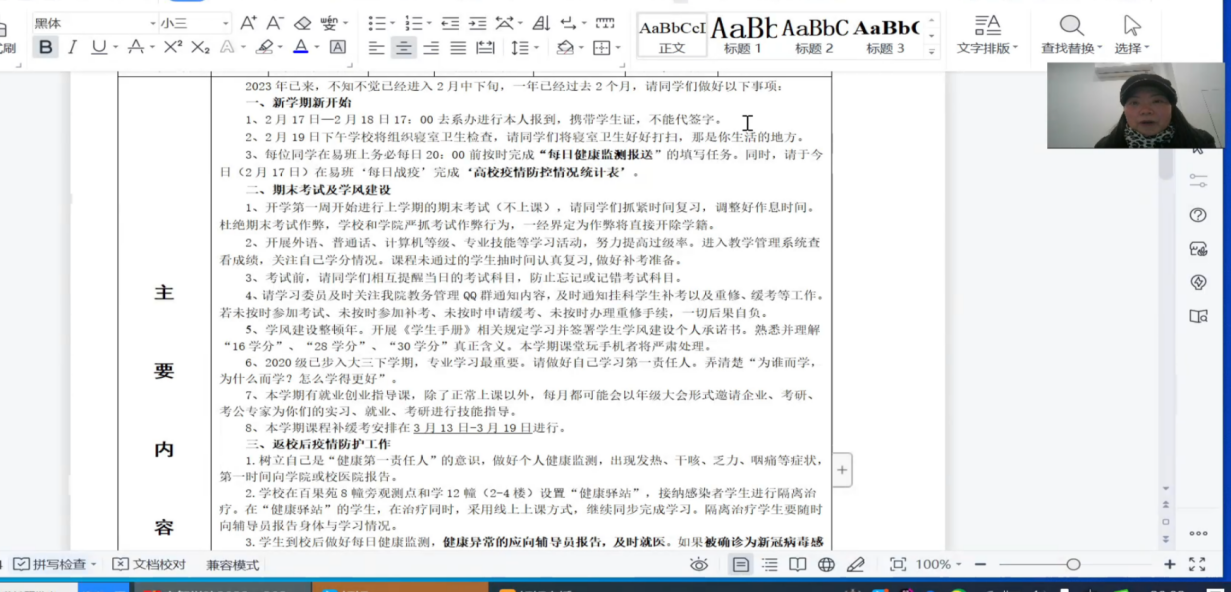Switch to web layout globe icon
The height and width of the screenshot is (592, 1231).
826,564
